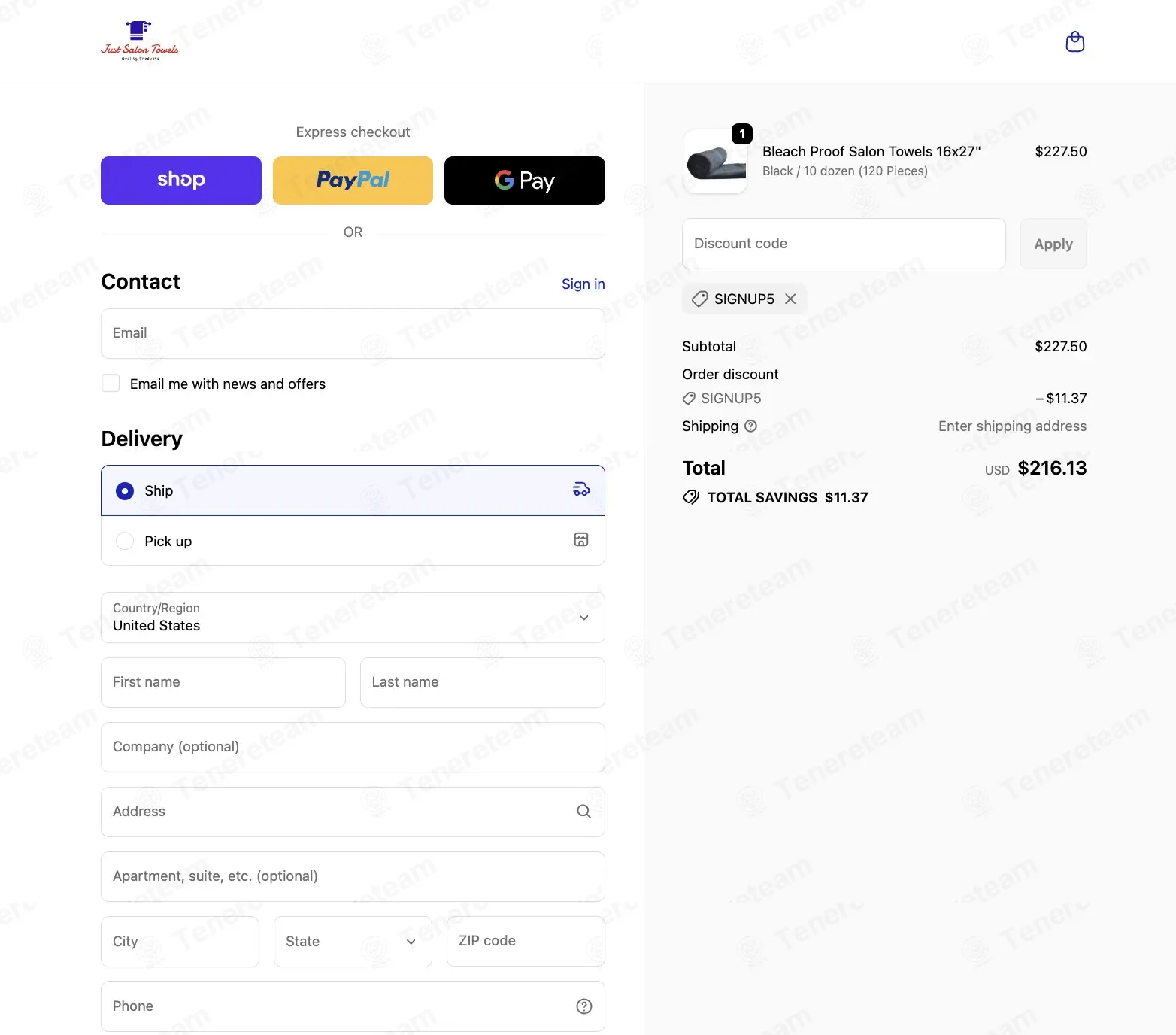
Task: Open the shopping bag cart icon
Action: pos(1075,41)
